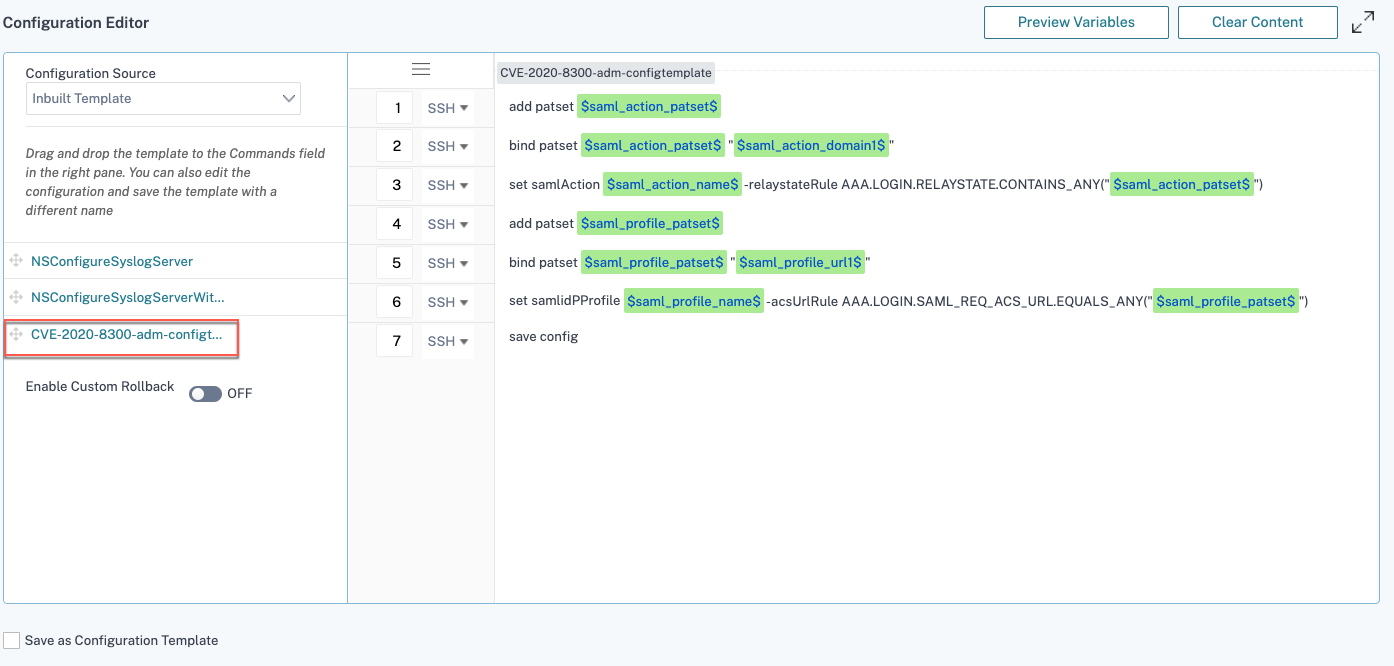Open the Configuration Source dropdown

coord(163,98)
